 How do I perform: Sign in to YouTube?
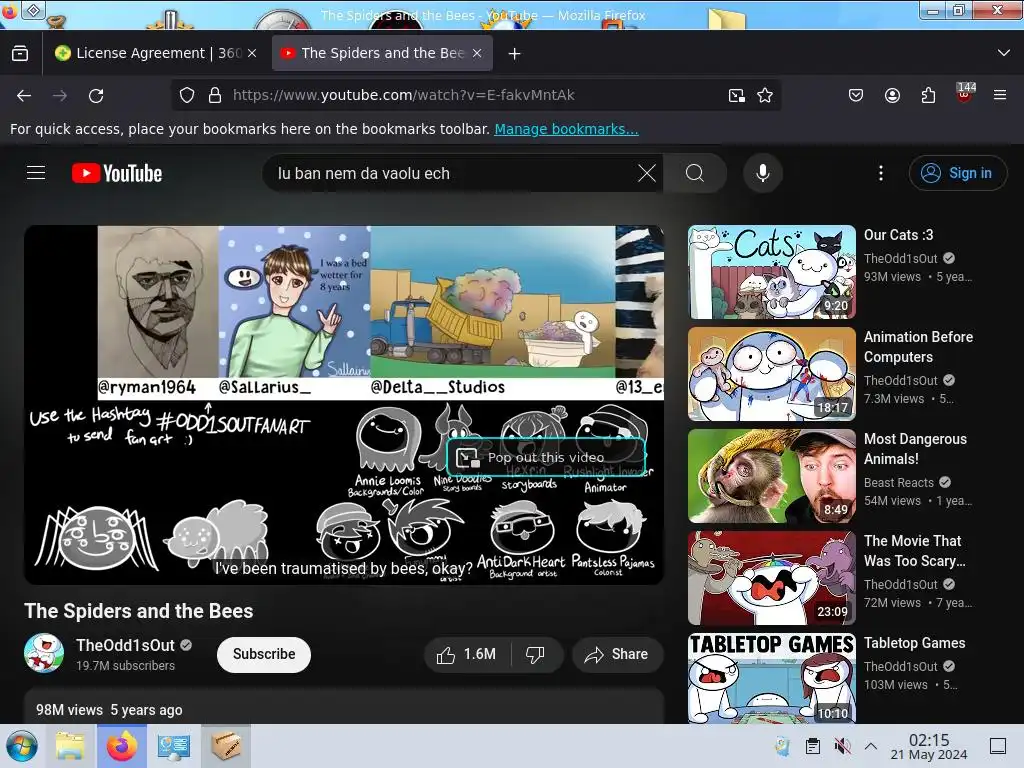[x=957, y=173]
